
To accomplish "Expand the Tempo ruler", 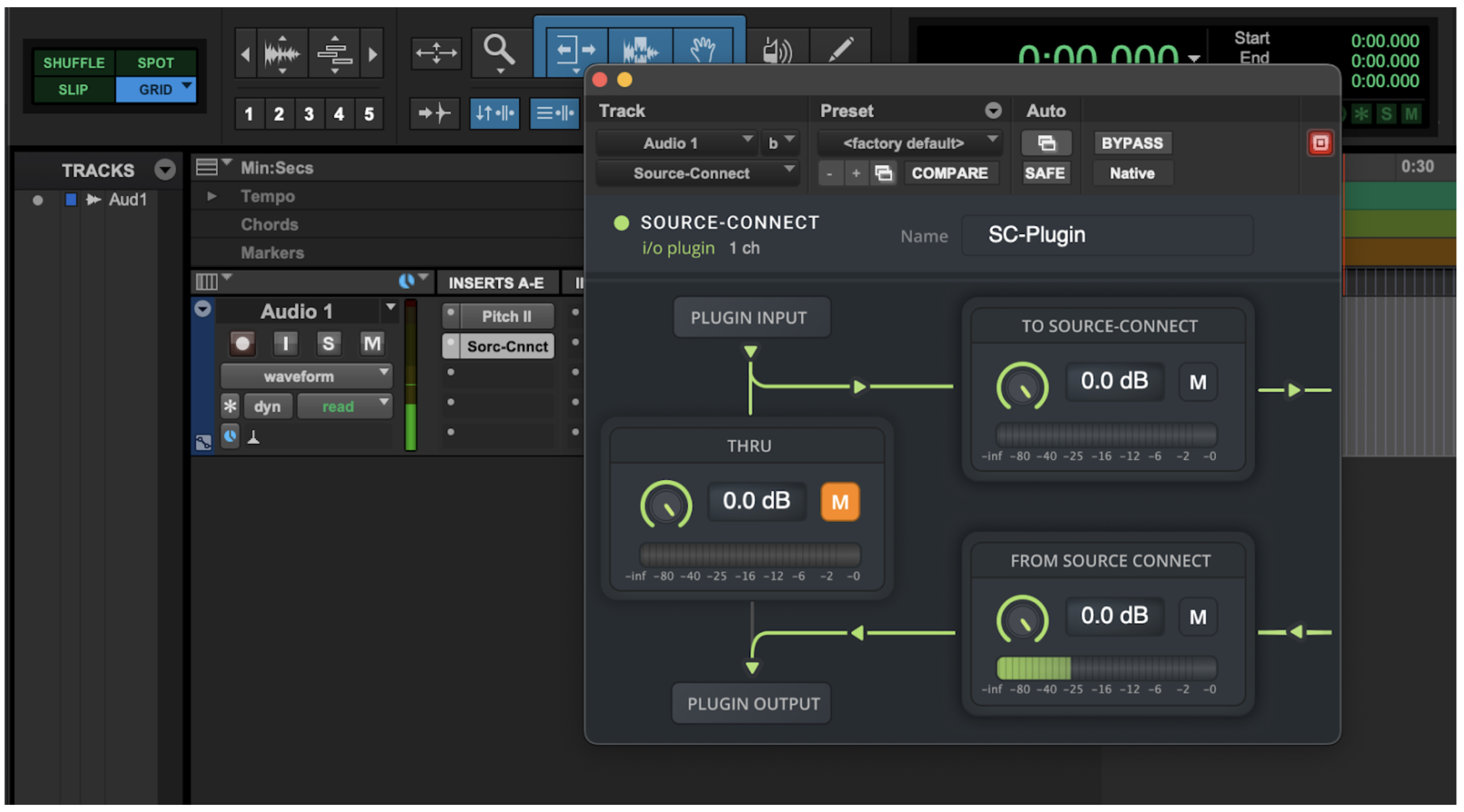I will (x=211, y=196).
